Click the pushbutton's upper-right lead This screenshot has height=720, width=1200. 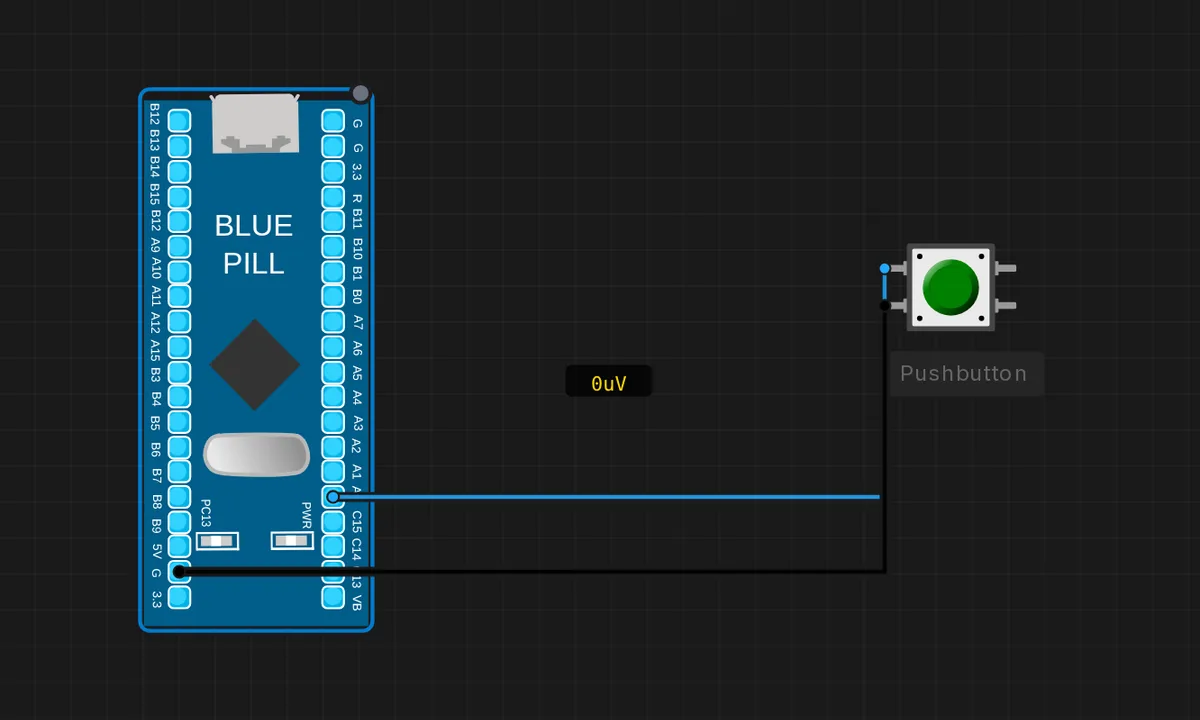pos(1006,268)
